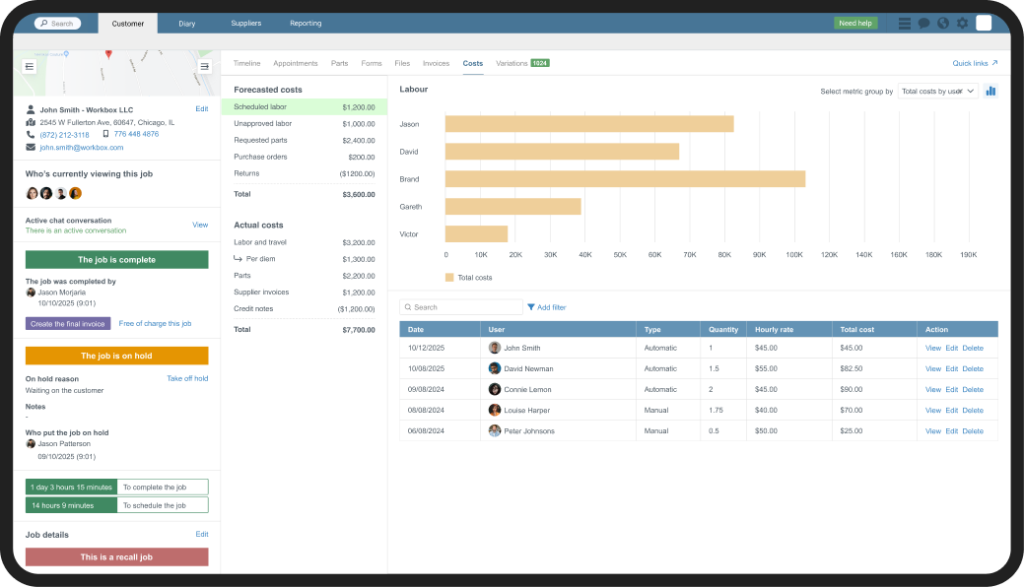The width and height of the screenshot is (1024, 587).
Task: Toggle the Per diem highlighted row under Actual costs
Action: click(305, 261)
